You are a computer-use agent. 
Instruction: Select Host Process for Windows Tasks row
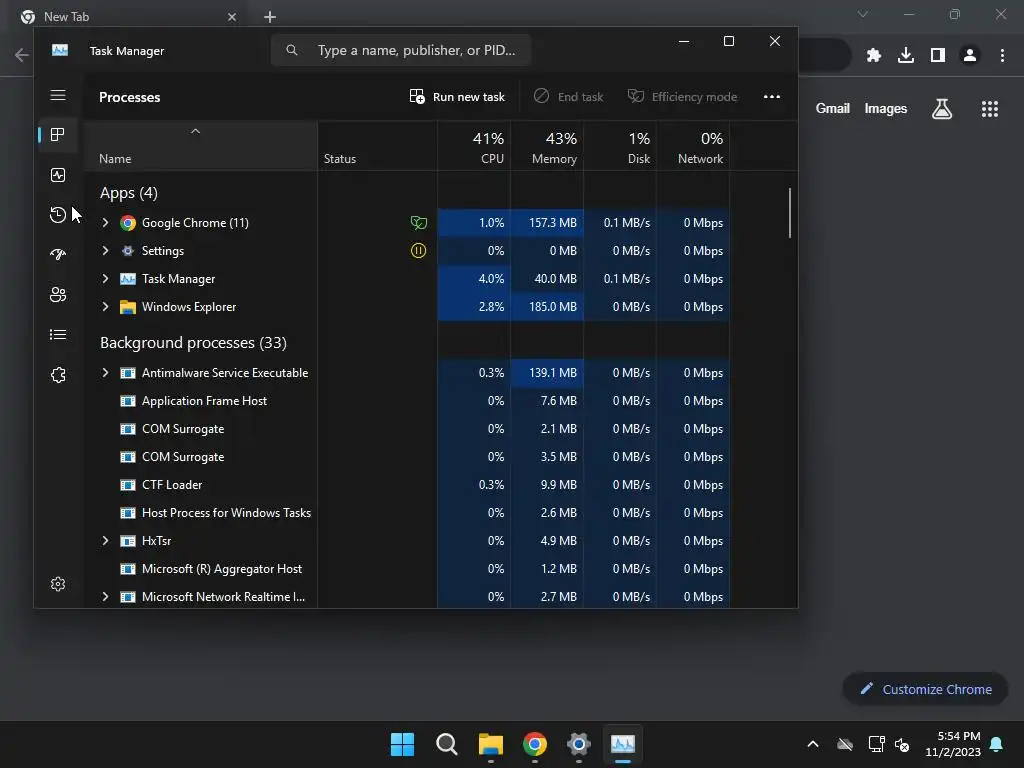tap(406, 513)
